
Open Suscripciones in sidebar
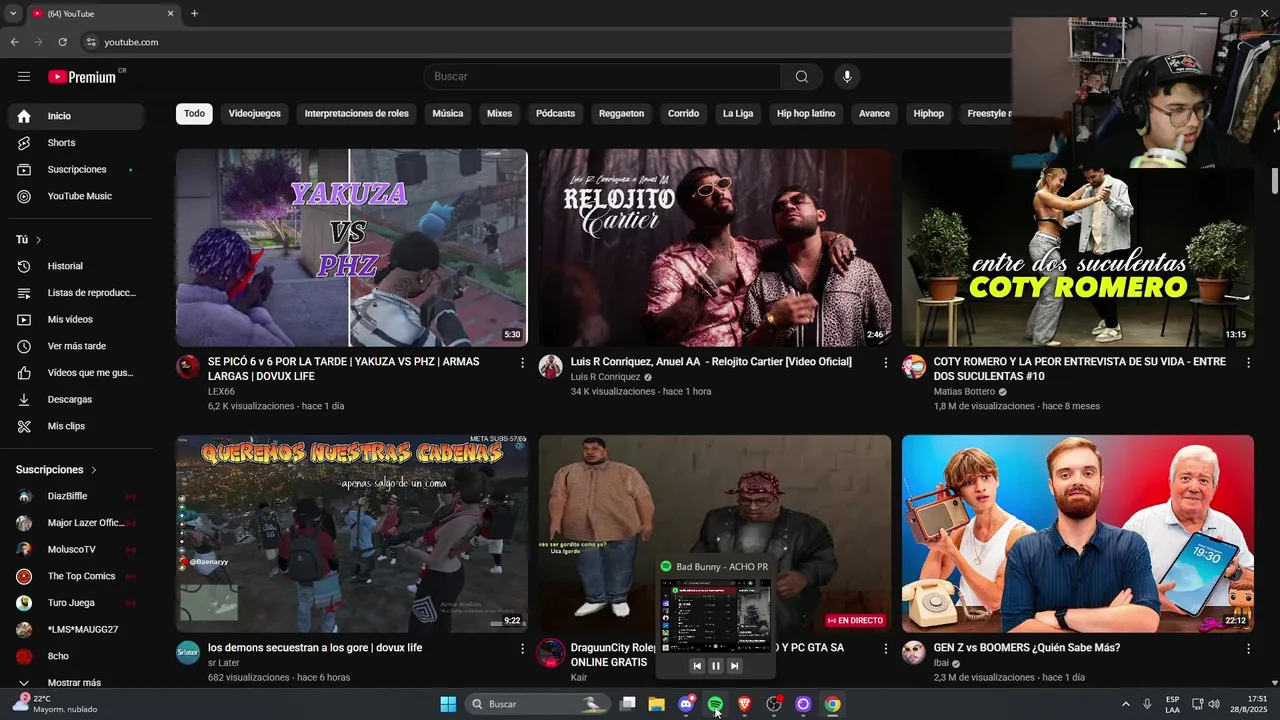(x=75, y=169)
